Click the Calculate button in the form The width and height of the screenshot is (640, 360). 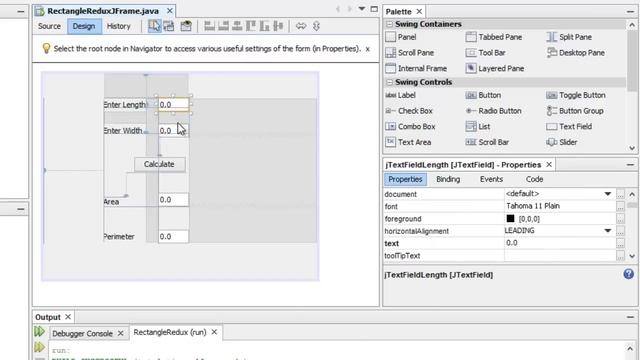pyautogui.click(x=159, y=164)
